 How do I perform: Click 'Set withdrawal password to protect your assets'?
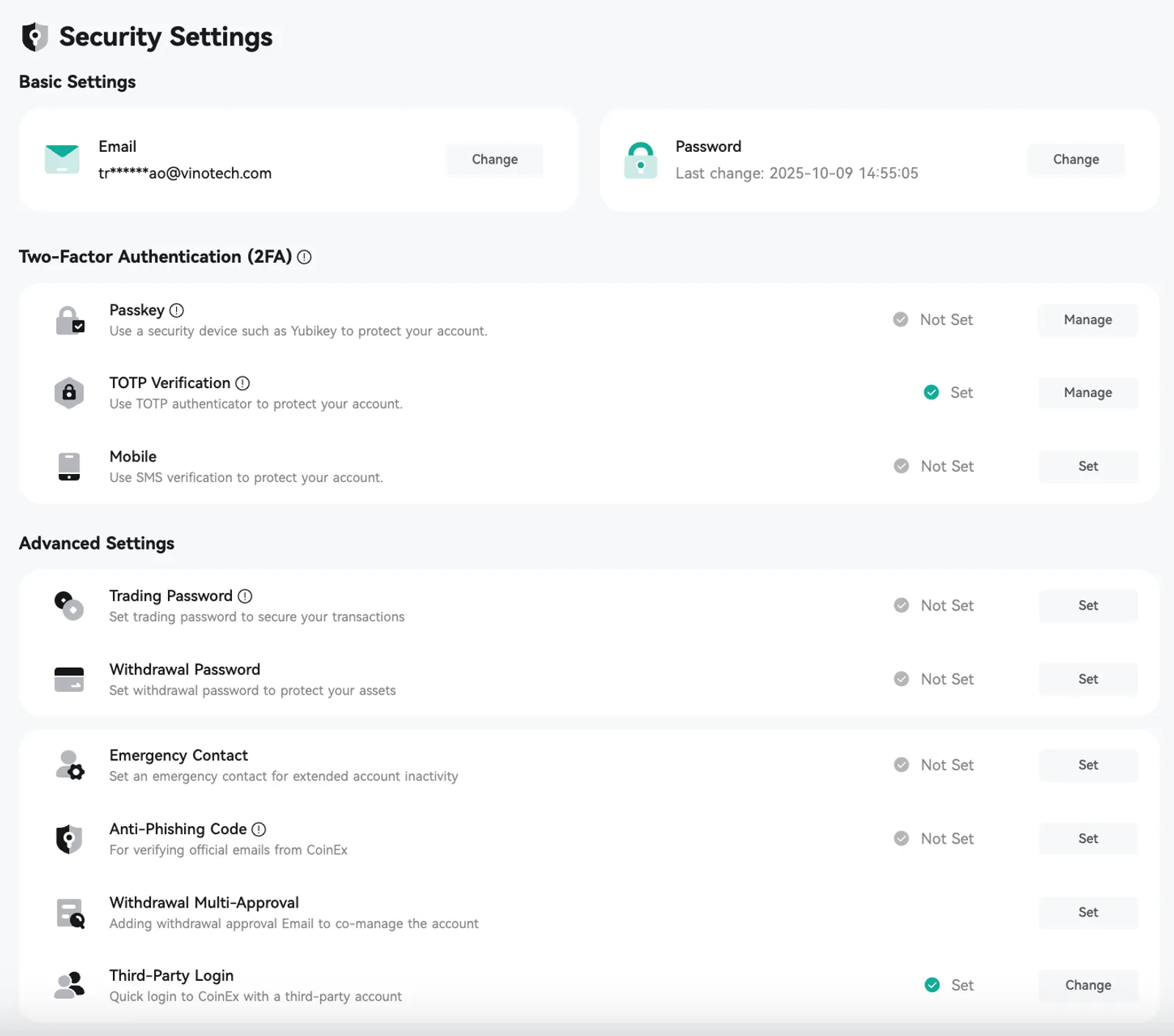tap(252, 690)
